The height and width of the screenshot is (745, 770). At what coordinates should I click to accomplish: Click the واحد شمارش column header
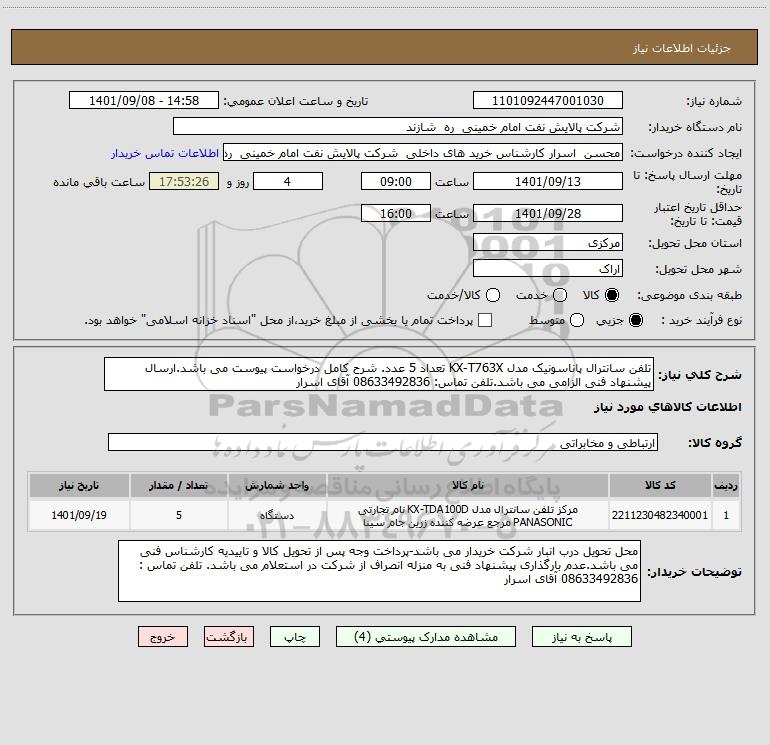click(x=277, y=486)
